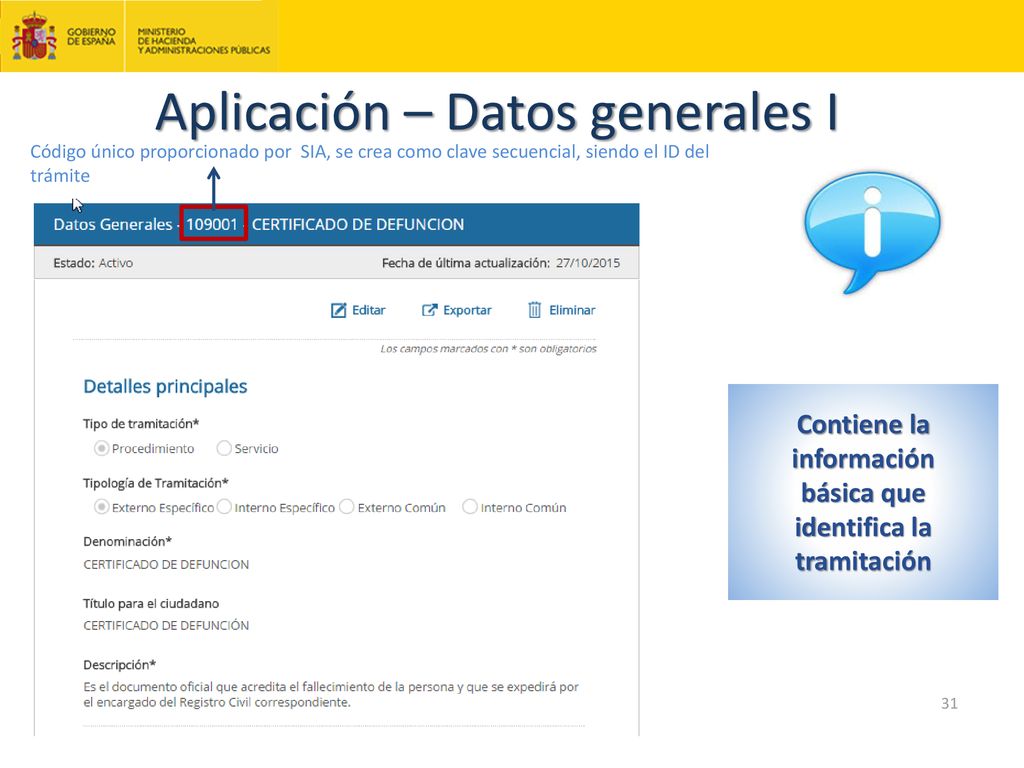Click the mandatory fields note in italics
This screenshot has width=1024, height=768.
click(x=488, y=349)
